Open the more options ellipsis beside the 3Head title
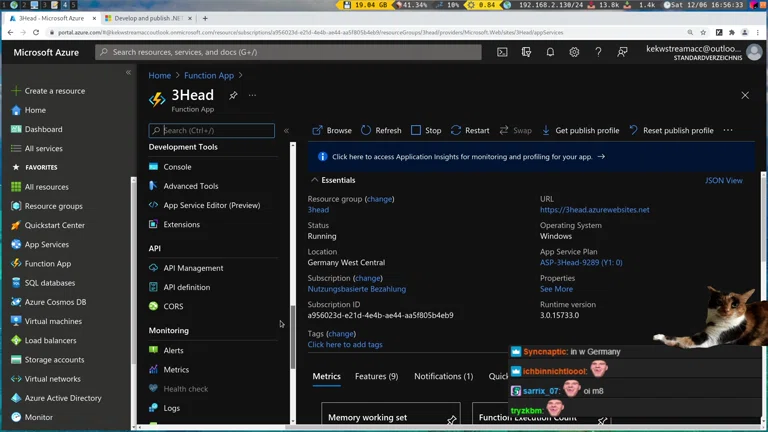768x432 pixels. (252, 96)
